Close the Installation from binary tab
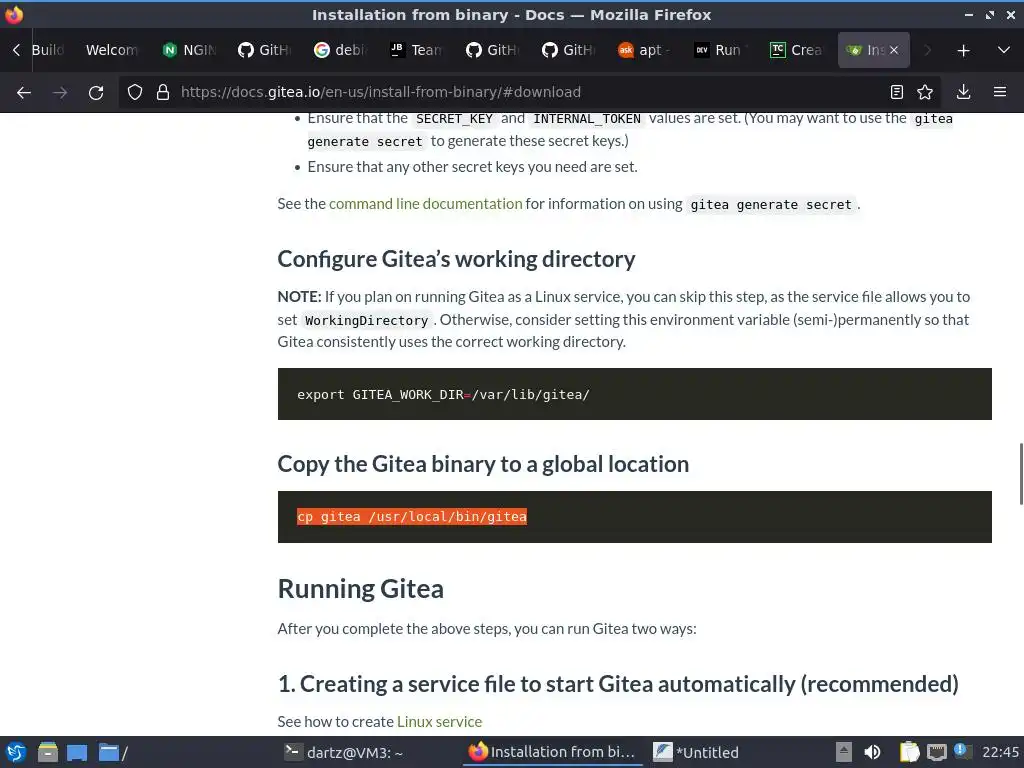Image resolution: width=1024 pixels, height=768 pixels. click(x=894, y=50)
